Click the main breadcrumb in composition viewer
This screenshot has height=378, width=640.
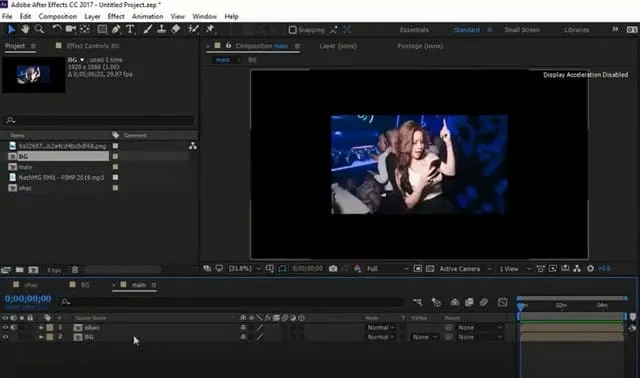click(222, 60)
